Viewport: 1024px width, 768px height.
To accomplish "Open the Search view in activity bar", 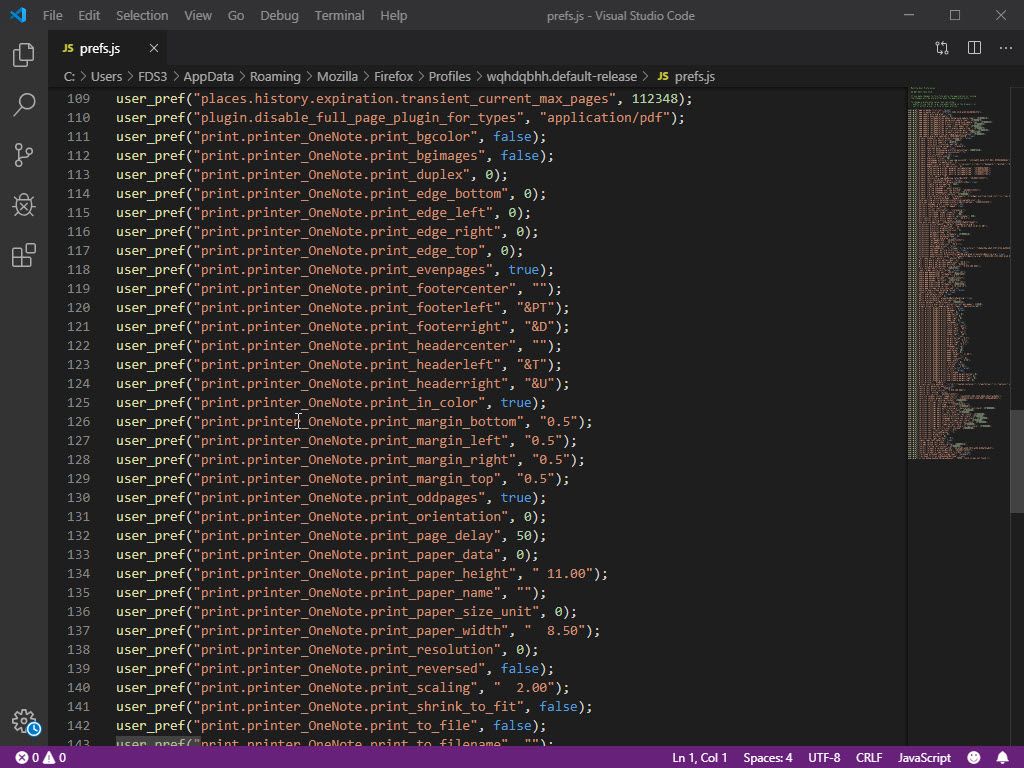I will tap(24, 105).
